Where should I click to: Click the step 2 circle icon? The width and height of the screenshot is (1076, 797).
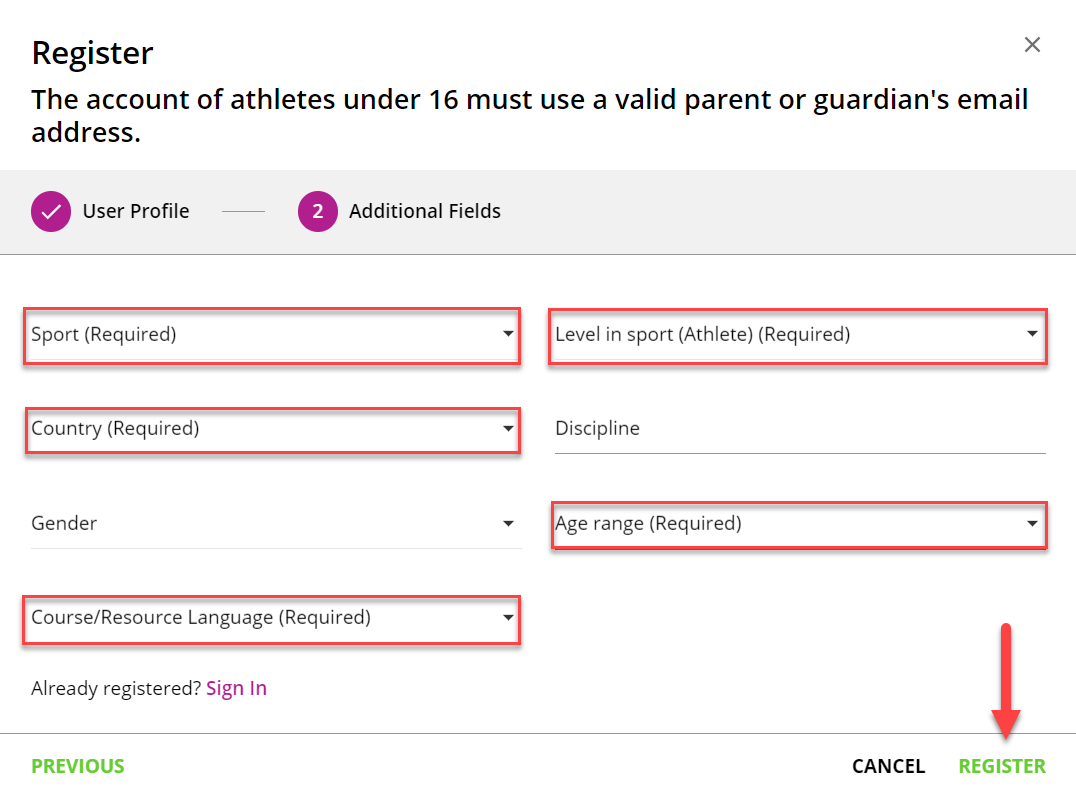[318, 211]
